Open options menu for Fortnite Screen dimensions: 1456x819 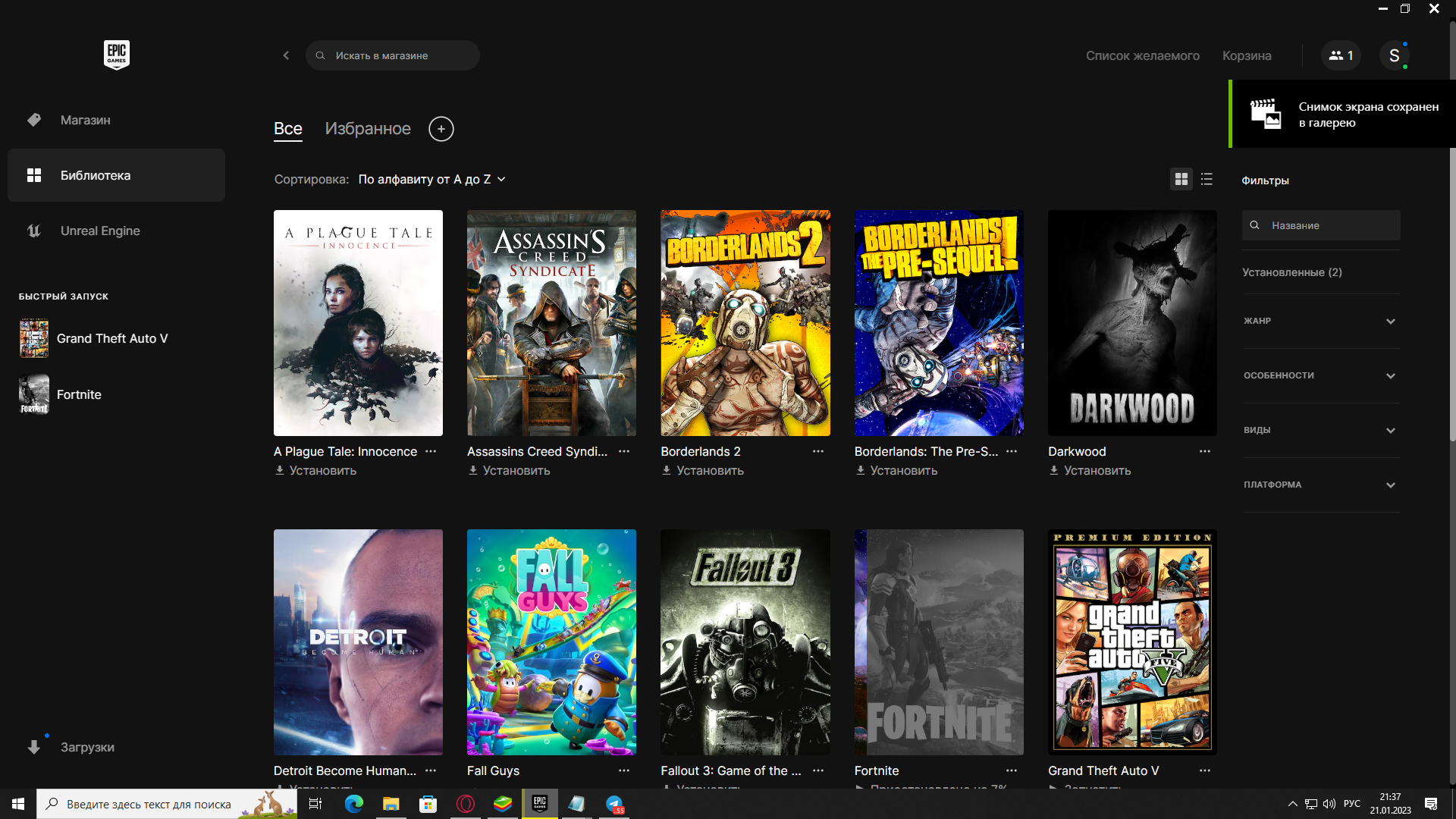(1012, 770)
